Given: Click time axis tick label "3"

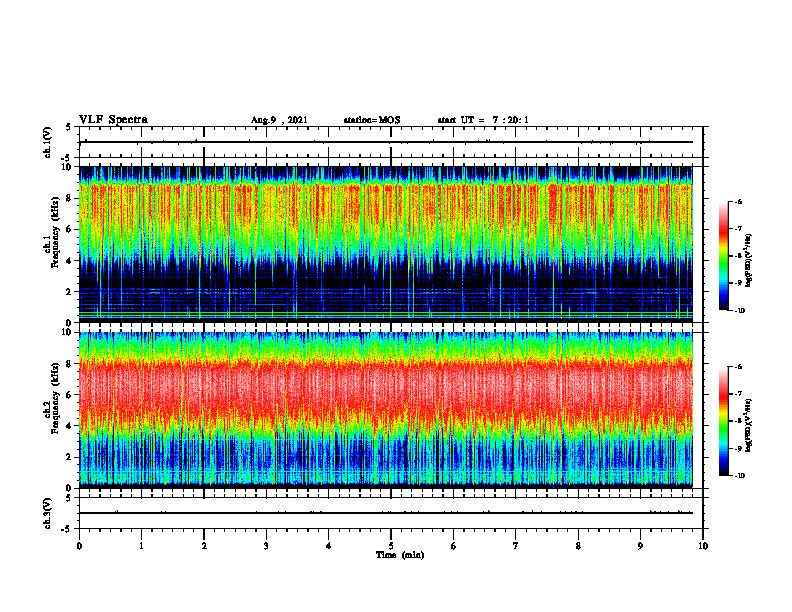Looking at the screenshot, I should click(x=266, y=546).
